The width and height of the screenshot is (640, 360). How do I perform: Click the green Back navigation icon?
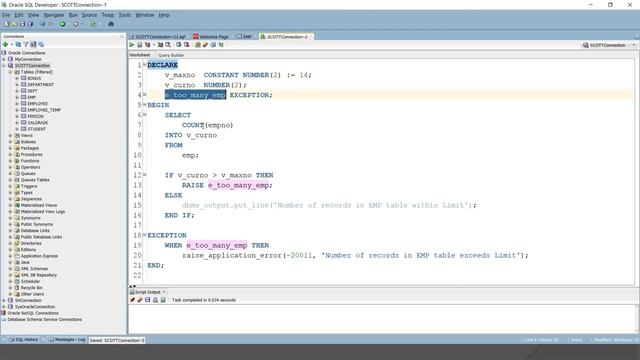click(62, 24)
